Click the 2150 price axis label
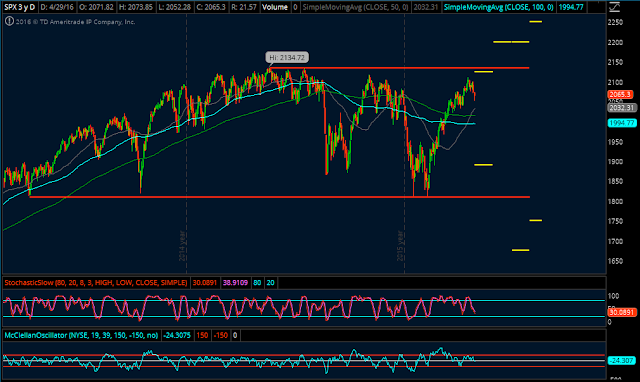The image size is (640, 382). click(615, 62)
